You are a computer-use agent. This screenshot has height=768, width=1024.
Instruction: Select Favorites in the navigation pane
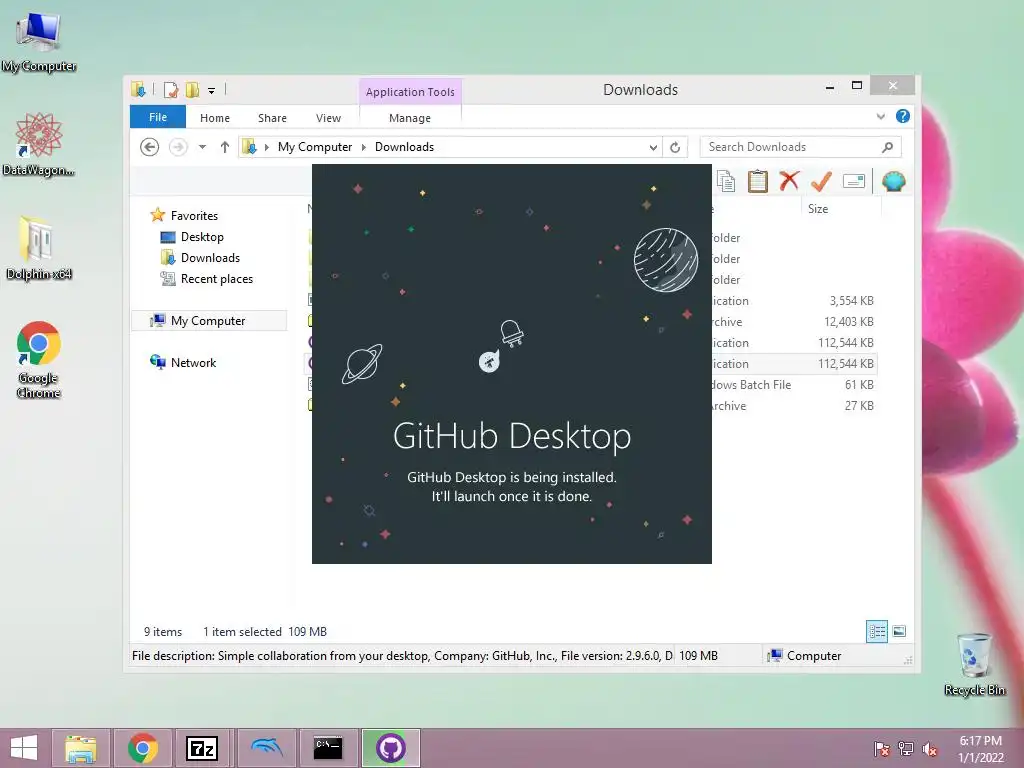pyautogui.click(x=194, y=216)
